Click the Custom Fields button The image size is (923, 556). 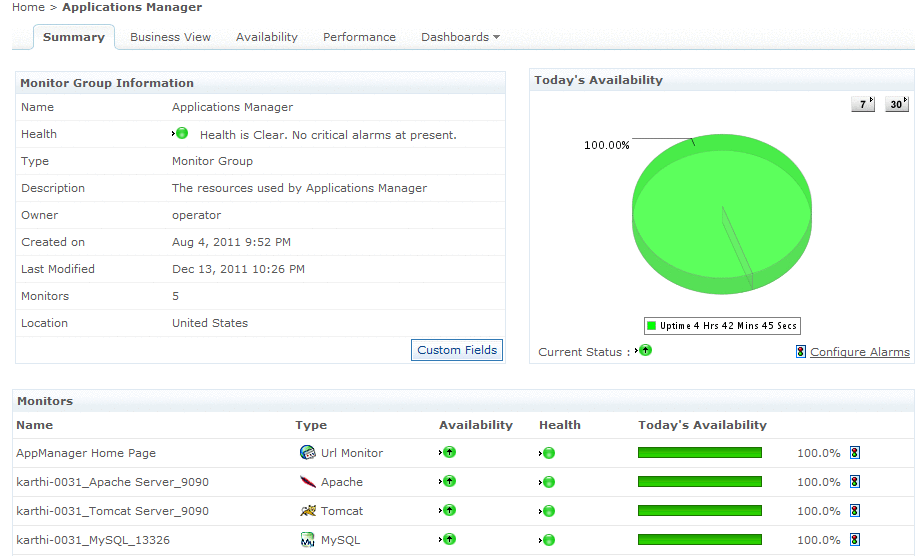pyautogui.click(x=457, y=350)
